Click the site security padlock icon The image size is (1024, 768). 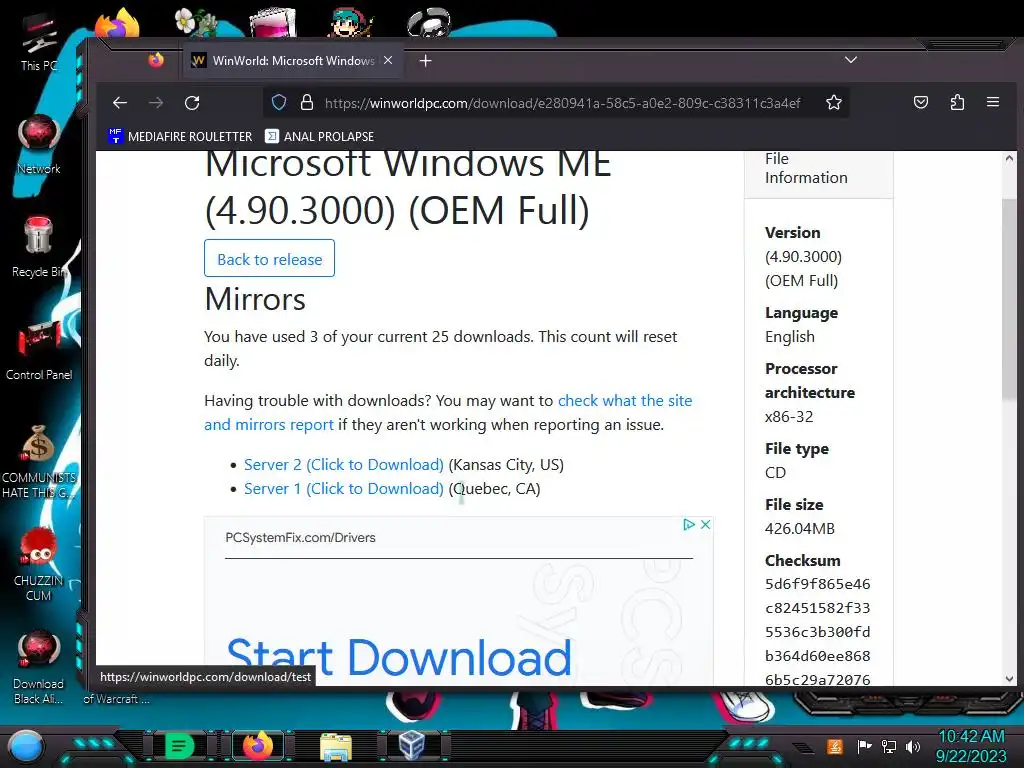point(306,103)
